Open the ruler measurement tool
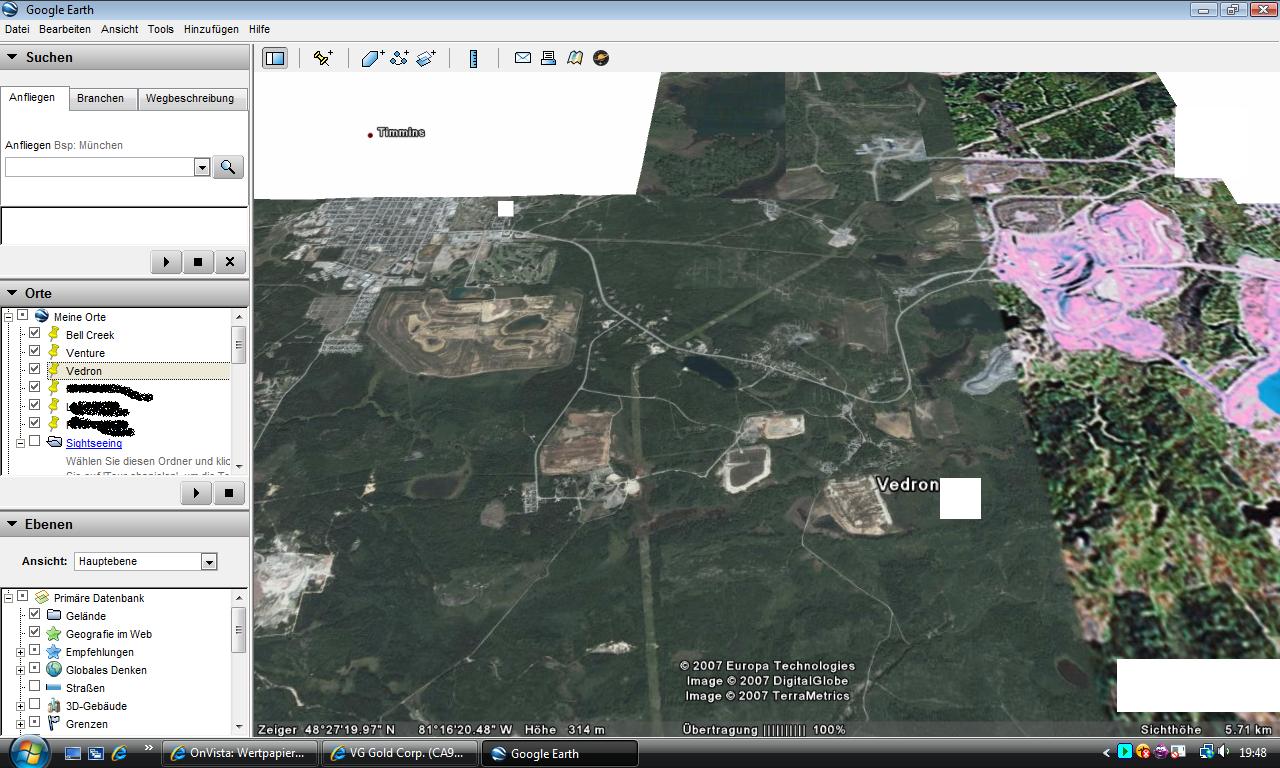 [473, 58]
